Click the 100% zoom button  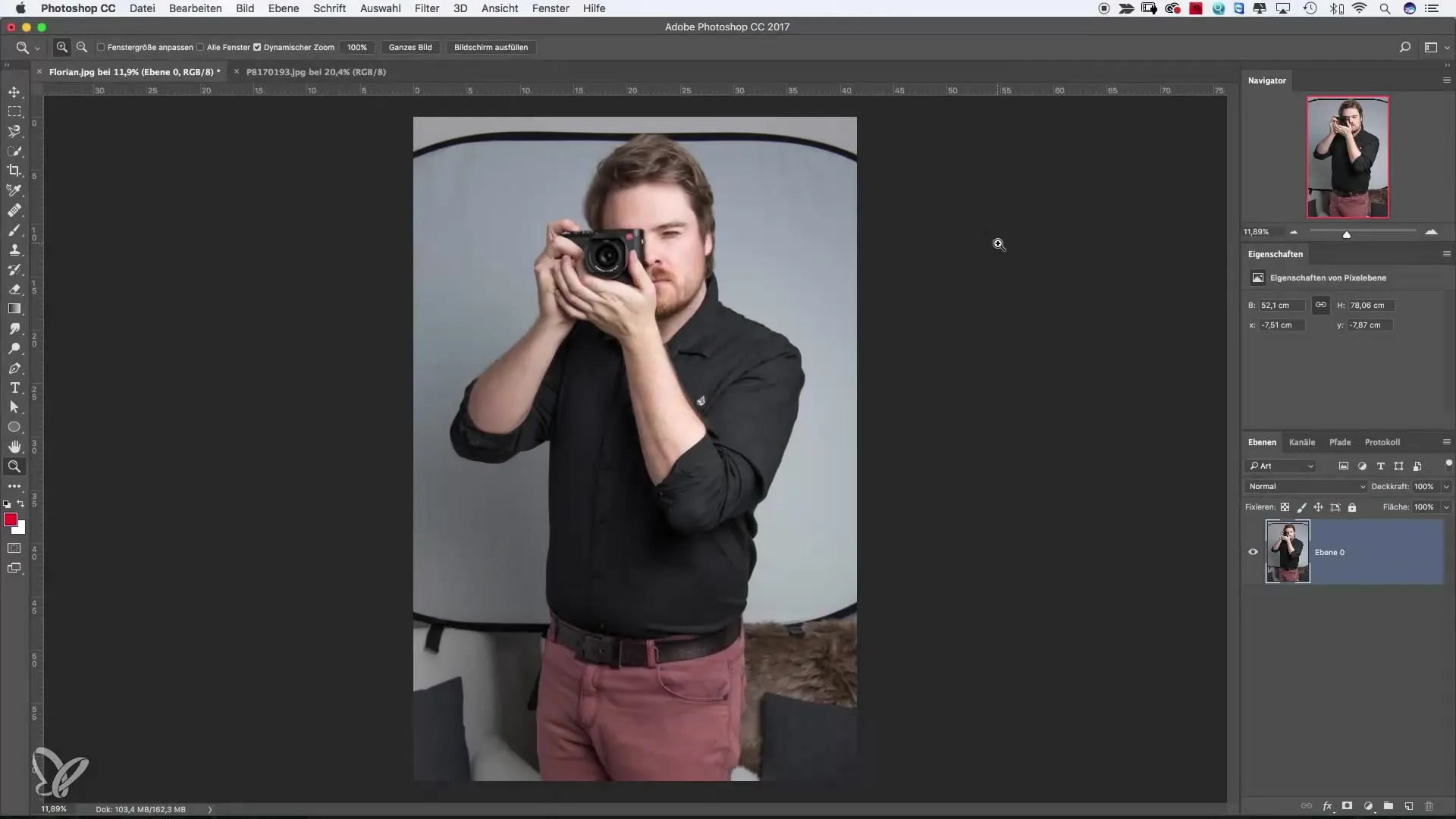point(357,47)
